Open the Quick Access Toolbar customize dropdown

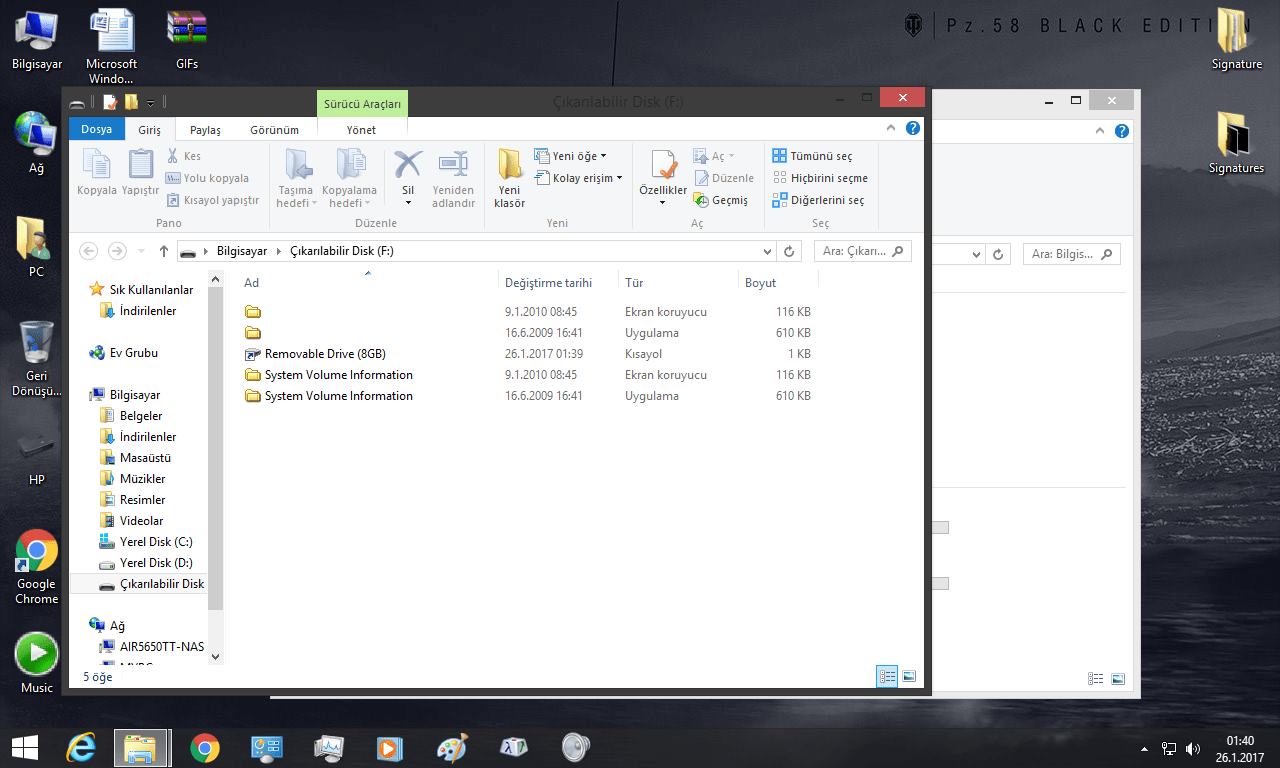(x=150, y=102)
